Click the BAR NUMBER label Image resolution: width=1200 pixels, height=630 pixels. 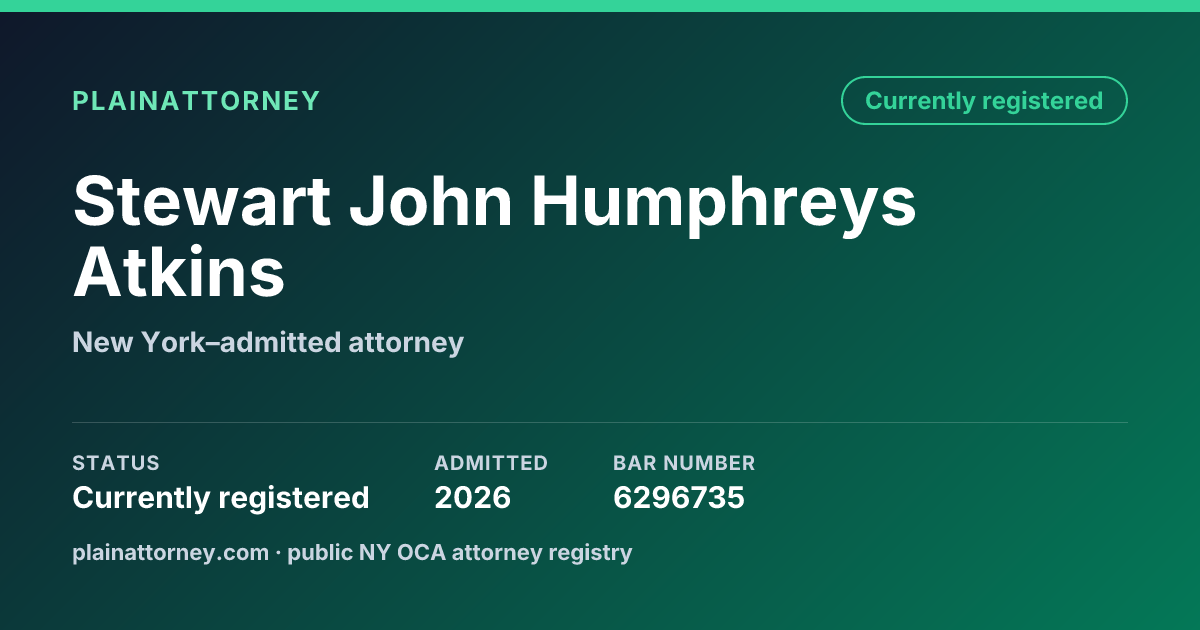pos(684,463)
